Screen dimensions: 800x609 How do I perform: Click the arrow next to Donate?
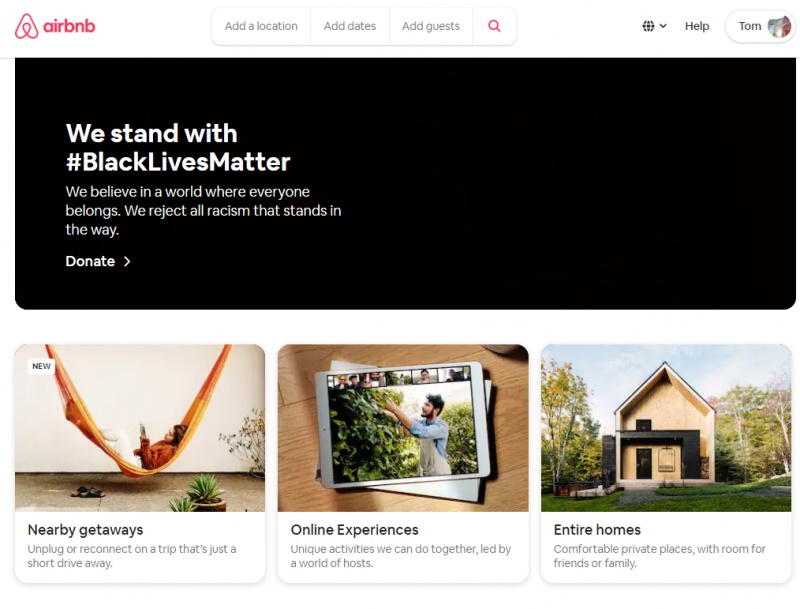[127, 261]
